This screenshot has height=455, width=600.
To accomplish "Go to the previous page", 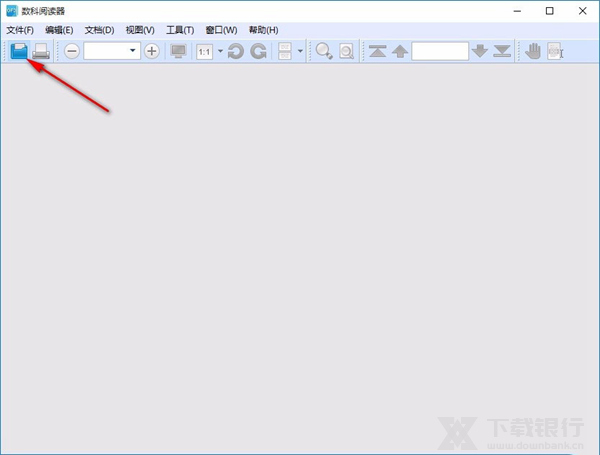I will (x=399, y=51).
